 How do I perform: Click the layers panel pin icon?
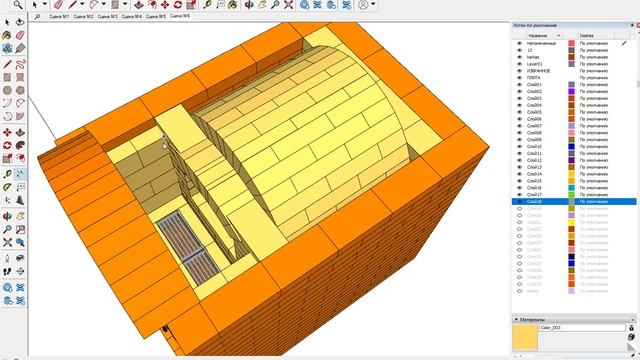(x=632, y=25)
